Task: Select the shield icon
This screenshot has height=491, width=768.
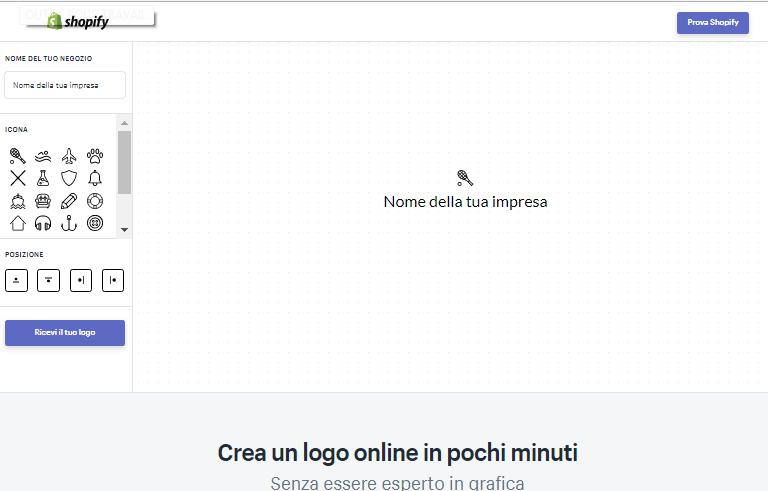Action: point(69,178)
